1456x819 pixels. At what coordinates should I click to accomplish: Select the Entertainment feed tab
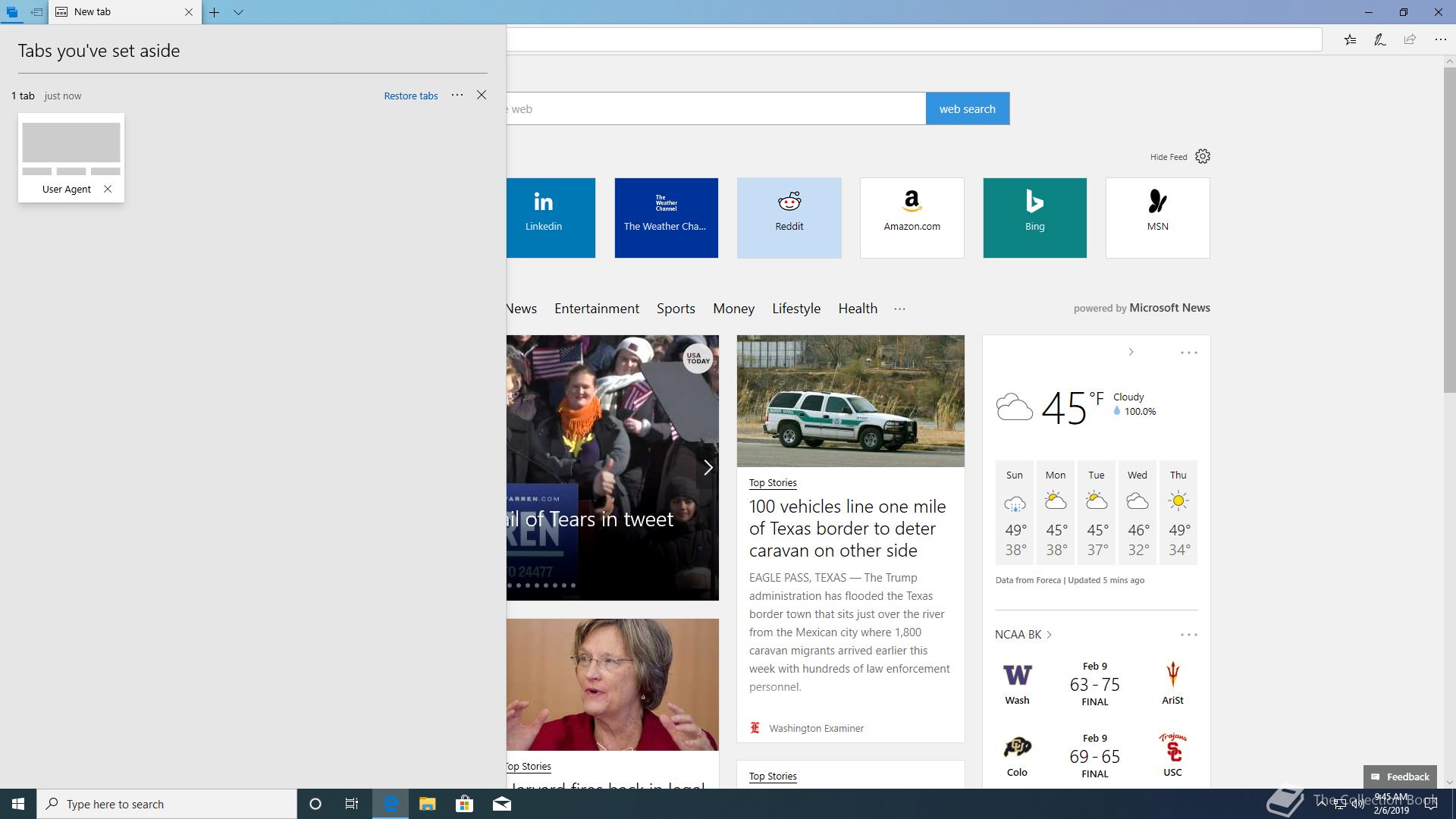pos(597,309)
